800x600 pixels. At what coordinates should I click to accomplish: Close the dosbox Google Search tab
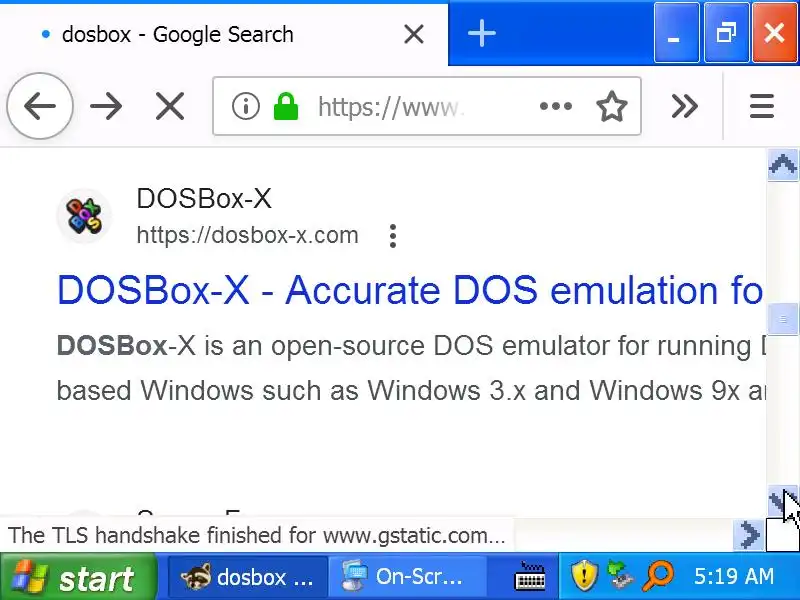click(413, 35)
